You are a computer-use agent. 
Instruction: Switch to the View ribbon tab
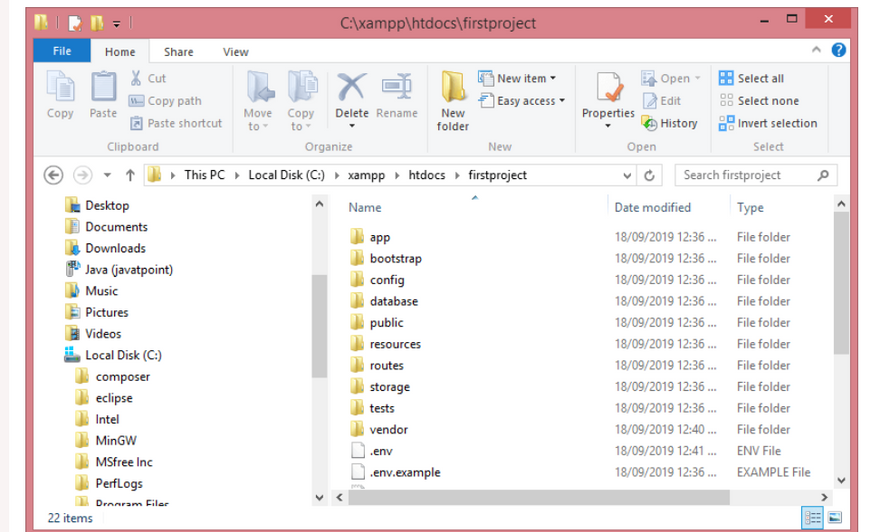point(236,52)
